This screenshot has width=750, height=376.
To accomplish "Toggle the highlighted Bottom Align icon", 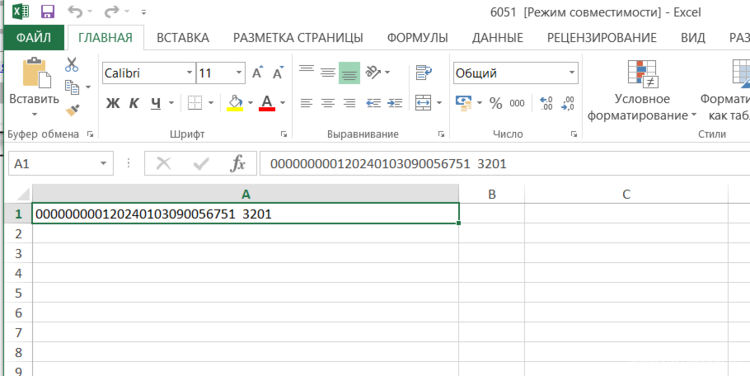I will (x=350, y=73).
